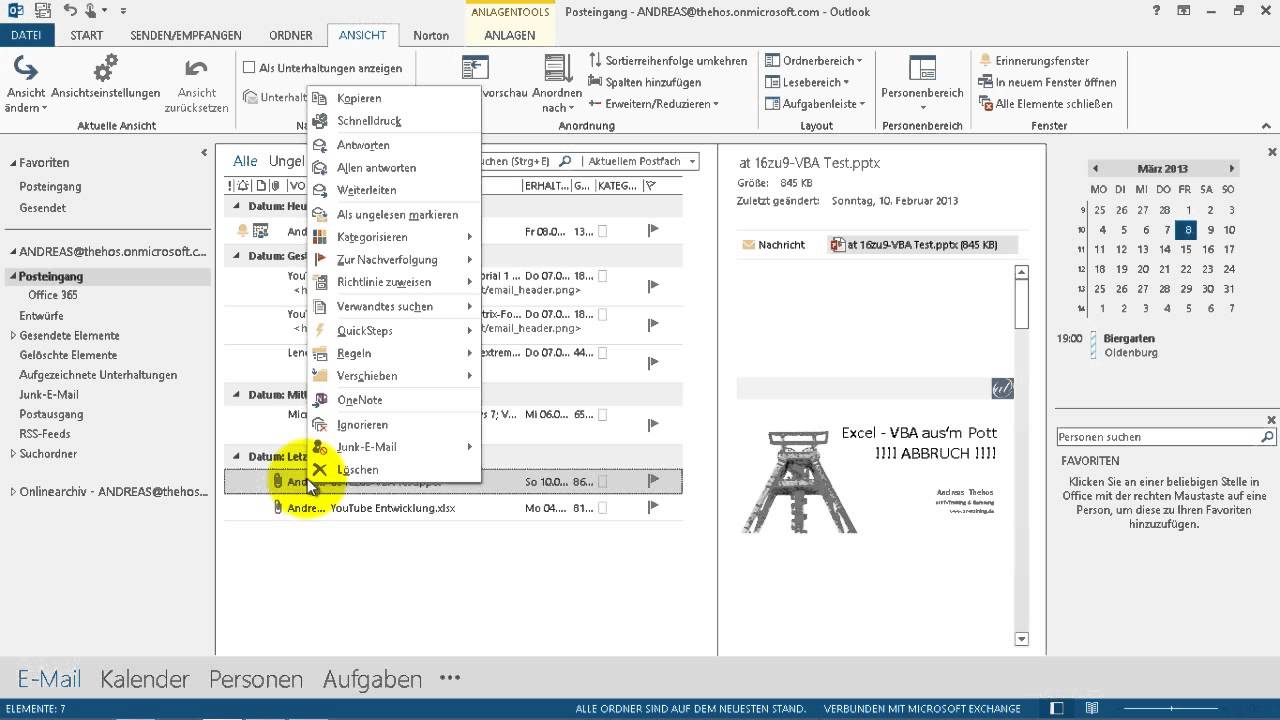The width and height of the screenshot is (1280, 720).
Task: Click Nachricht in reading pane
Action: [x=773, y=245]
